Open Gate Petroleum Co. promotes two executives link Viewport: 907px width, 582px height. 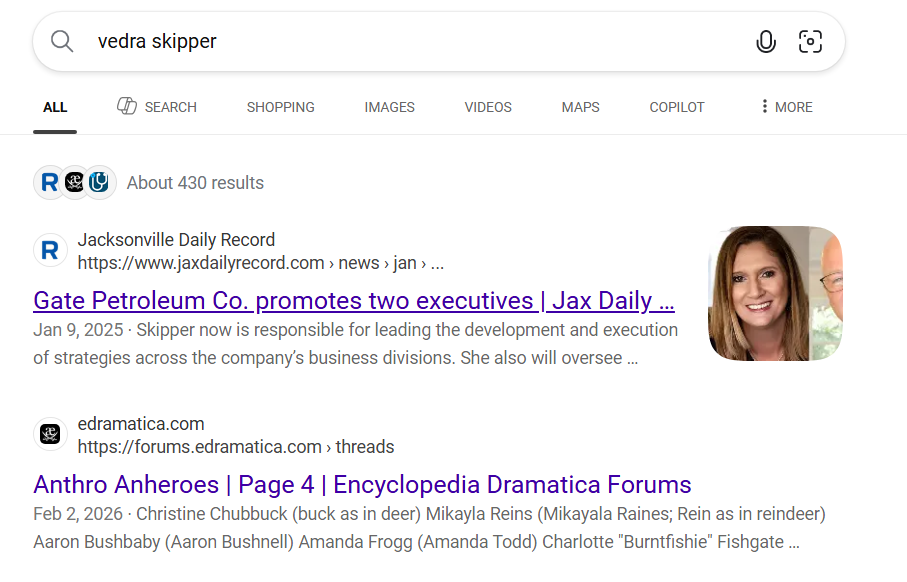[354, 301]
